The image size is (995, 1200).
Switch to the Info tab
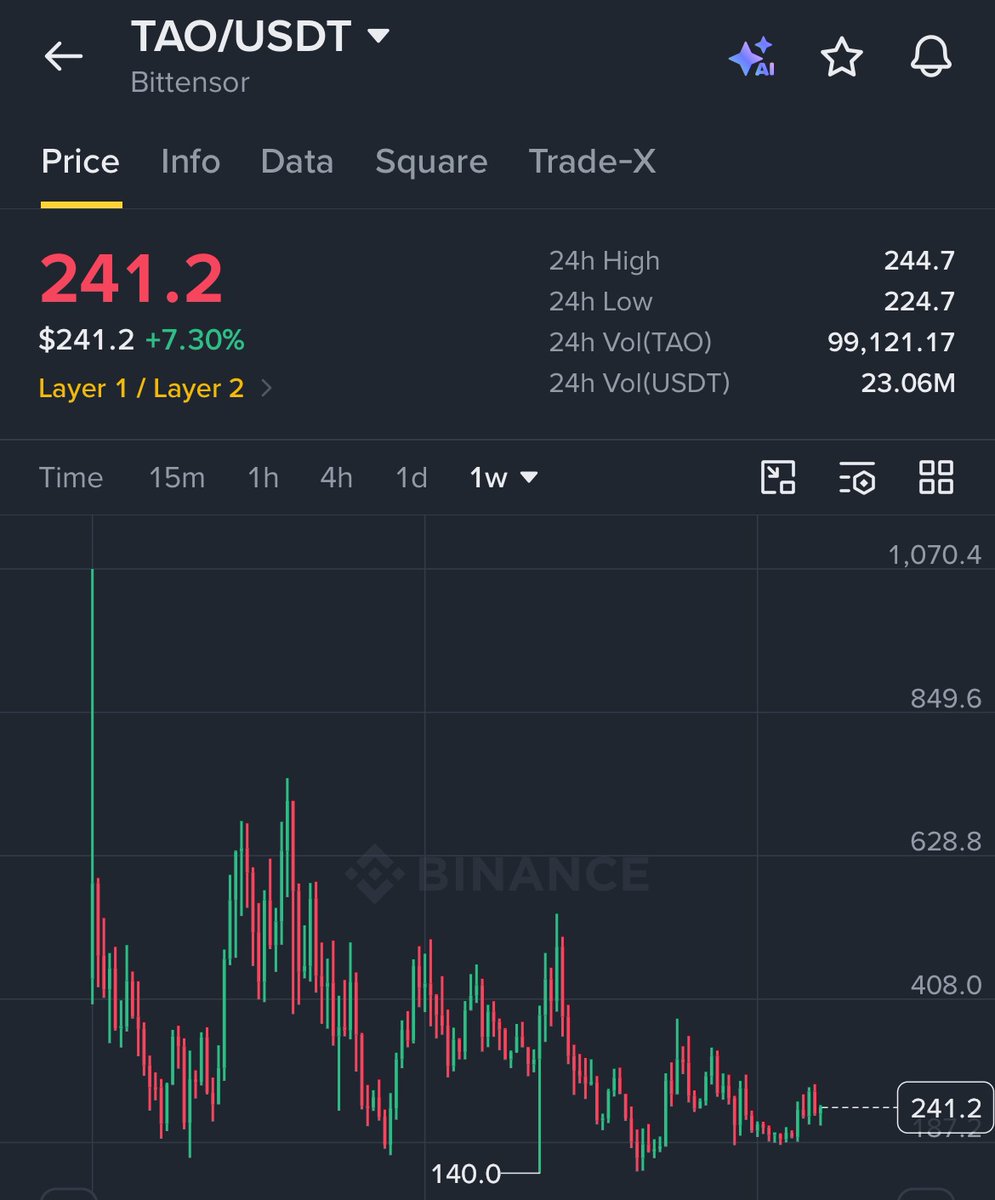click(190, 162)
